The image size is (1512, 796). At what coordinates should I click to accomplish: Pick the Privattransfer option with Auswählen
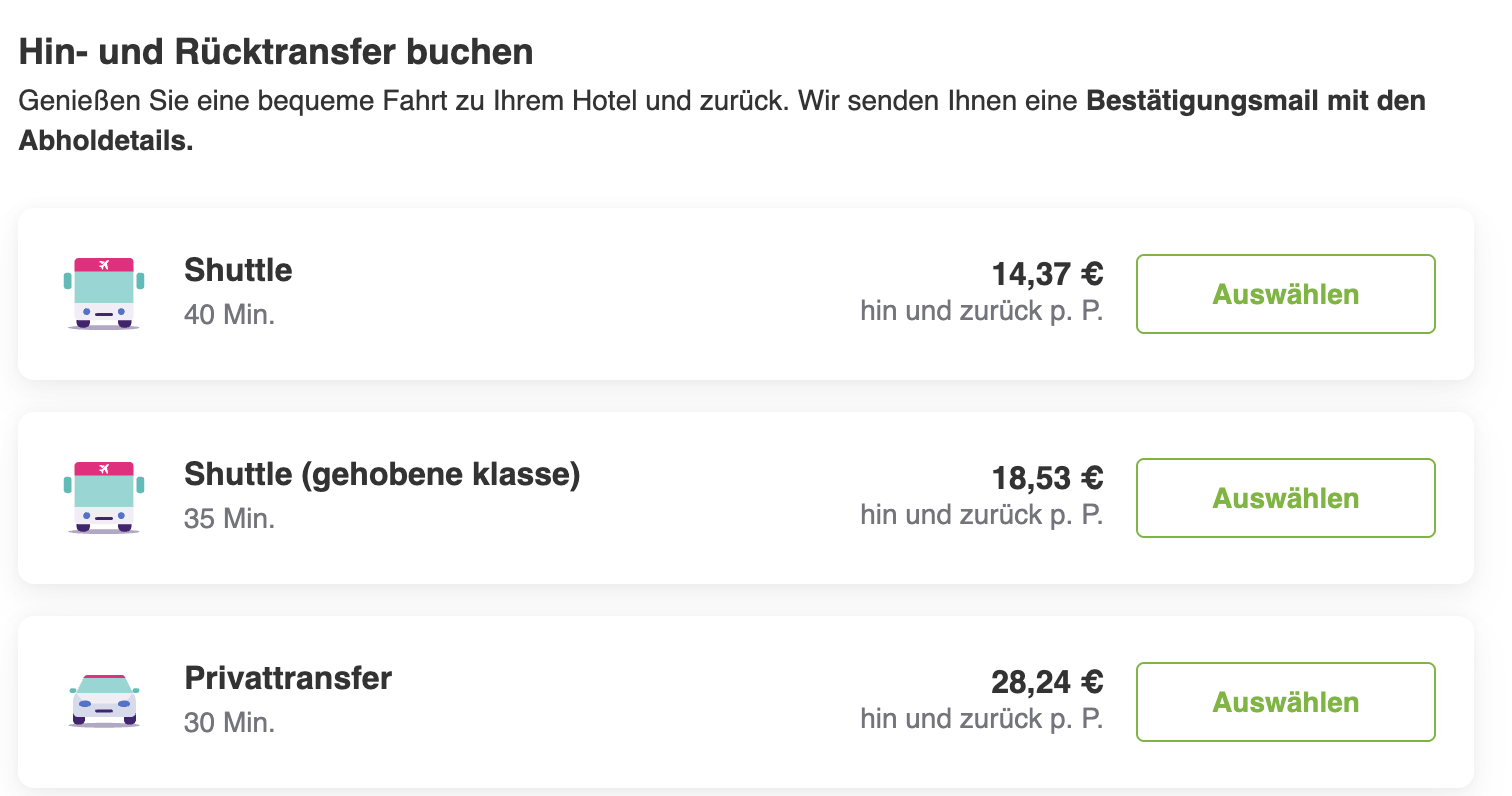pyautogui.click(x=1286, y=702)
